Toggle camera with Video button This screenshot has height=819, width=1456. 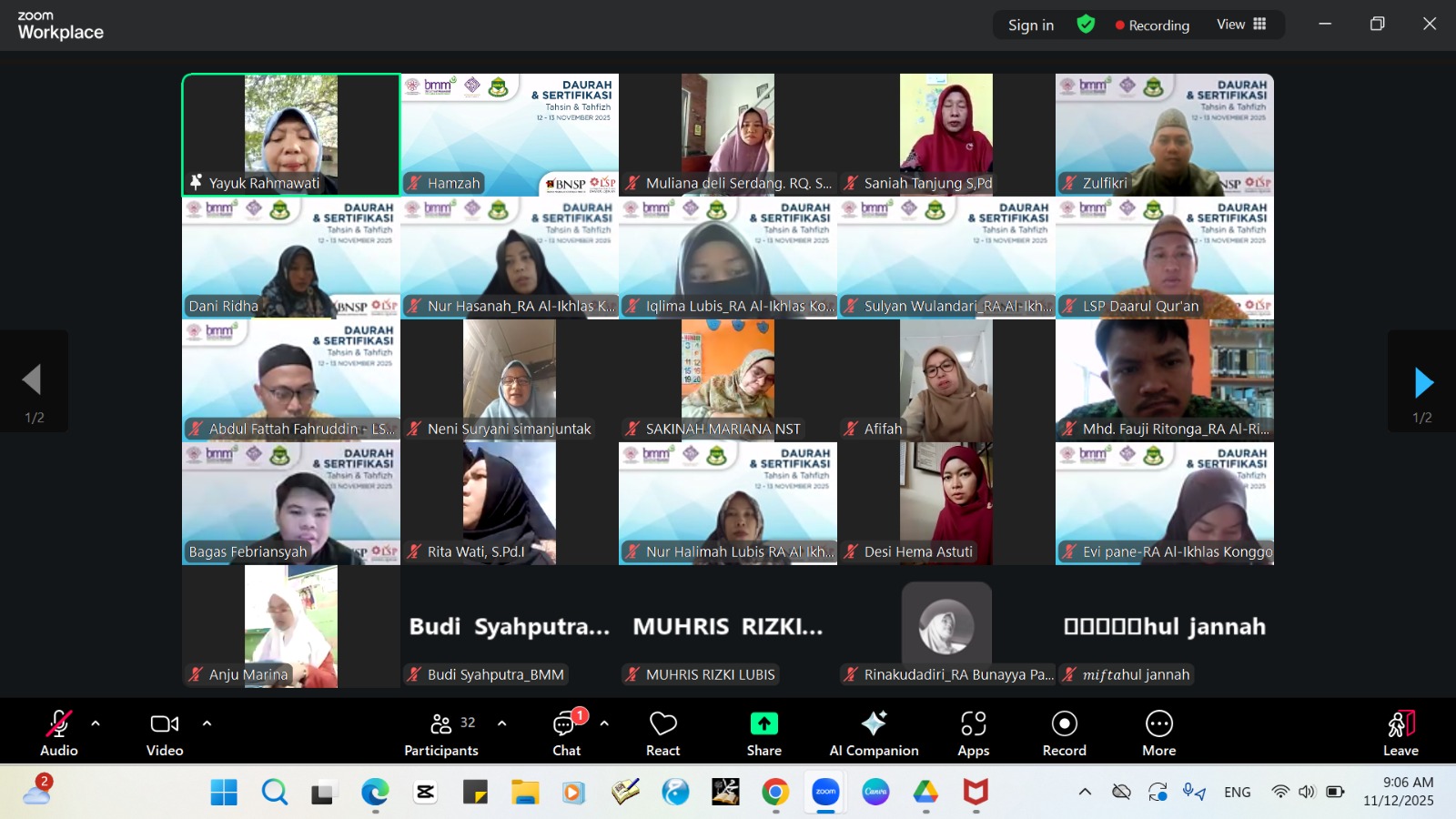(x=165, y=724)
